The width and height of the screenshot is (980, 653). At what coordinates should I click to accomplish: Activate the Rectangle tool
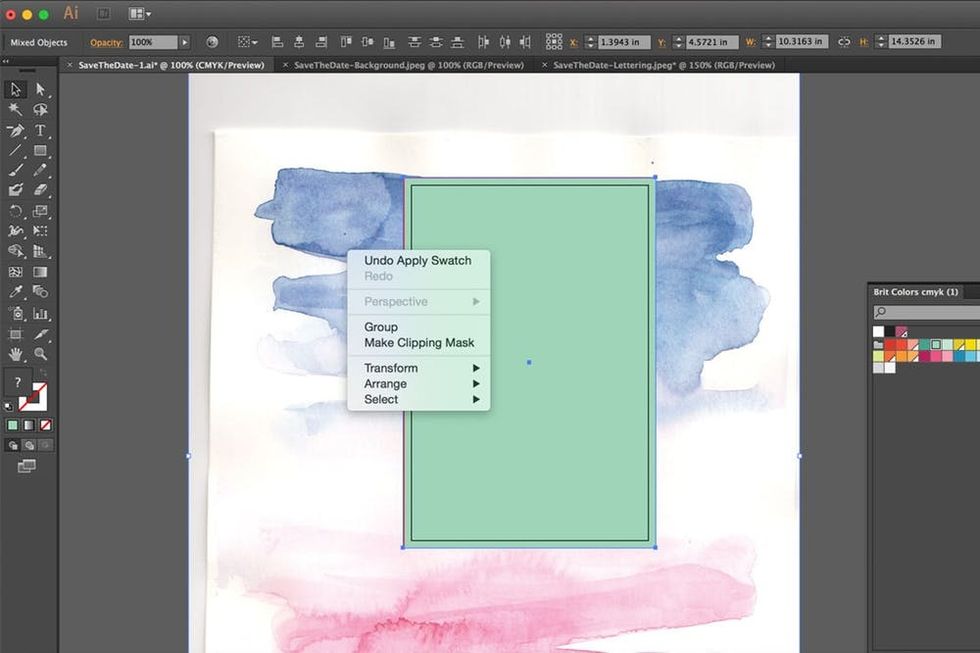(40, 151)
